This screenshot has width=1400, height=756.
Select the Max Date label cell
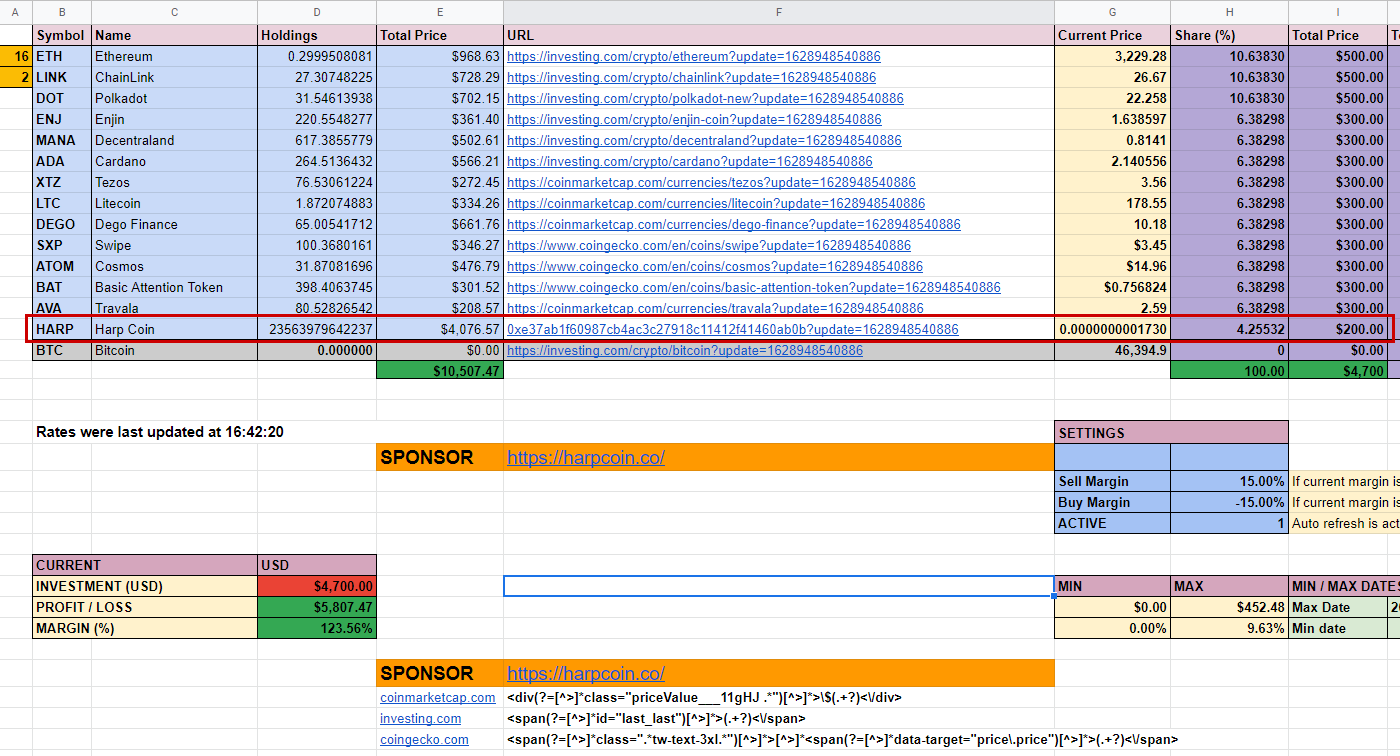[x=1337, y=608]
